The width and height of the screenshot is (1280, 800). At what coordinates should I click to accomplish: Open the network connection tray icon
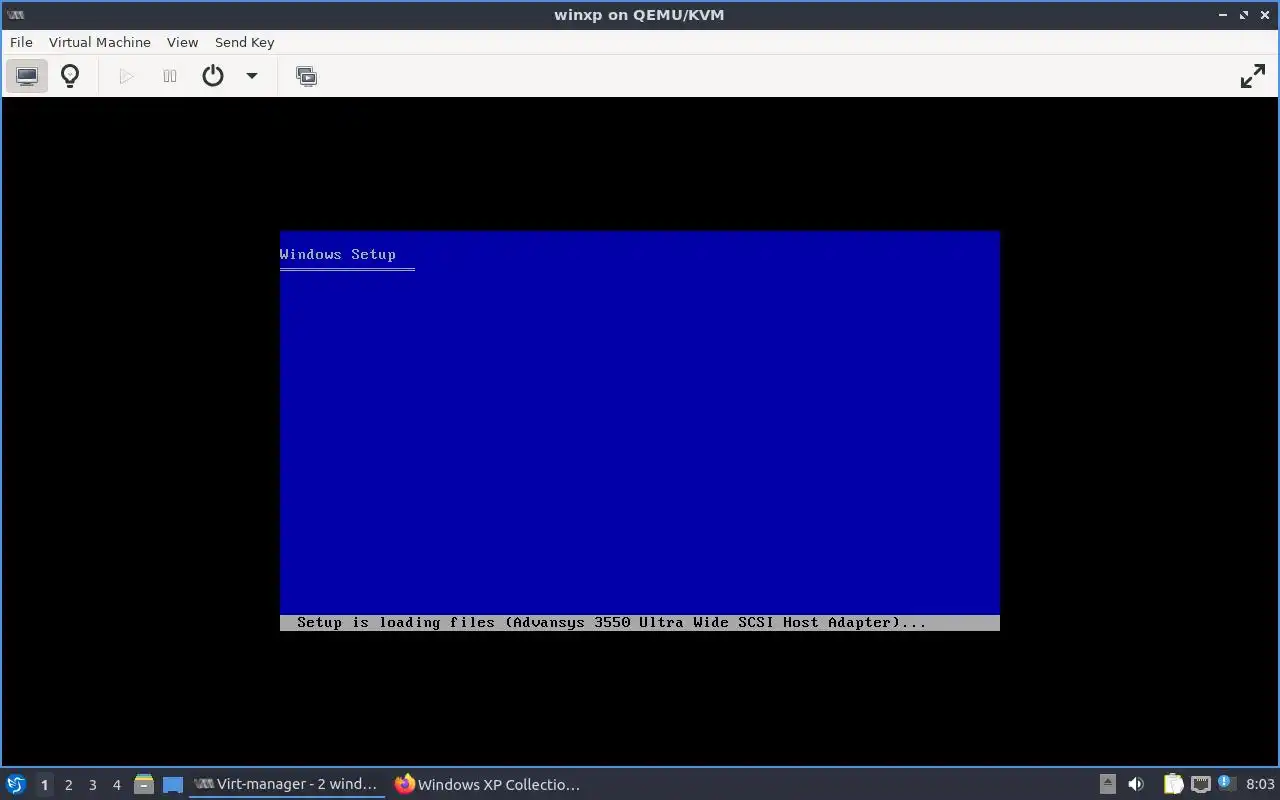[x=1200, y=784]
